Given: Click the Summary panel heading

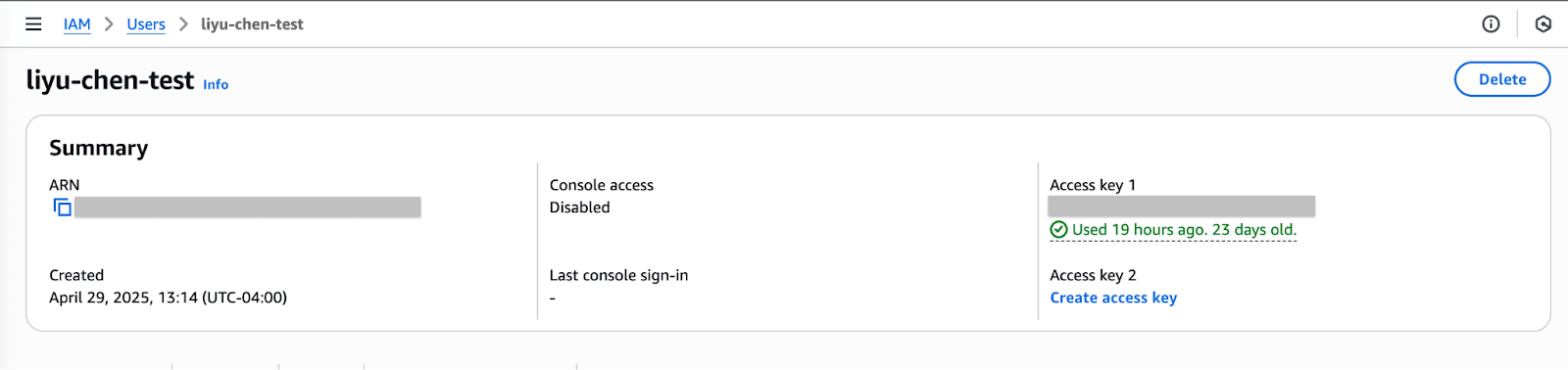Looking at the screenshot, I should pos(99,148).
